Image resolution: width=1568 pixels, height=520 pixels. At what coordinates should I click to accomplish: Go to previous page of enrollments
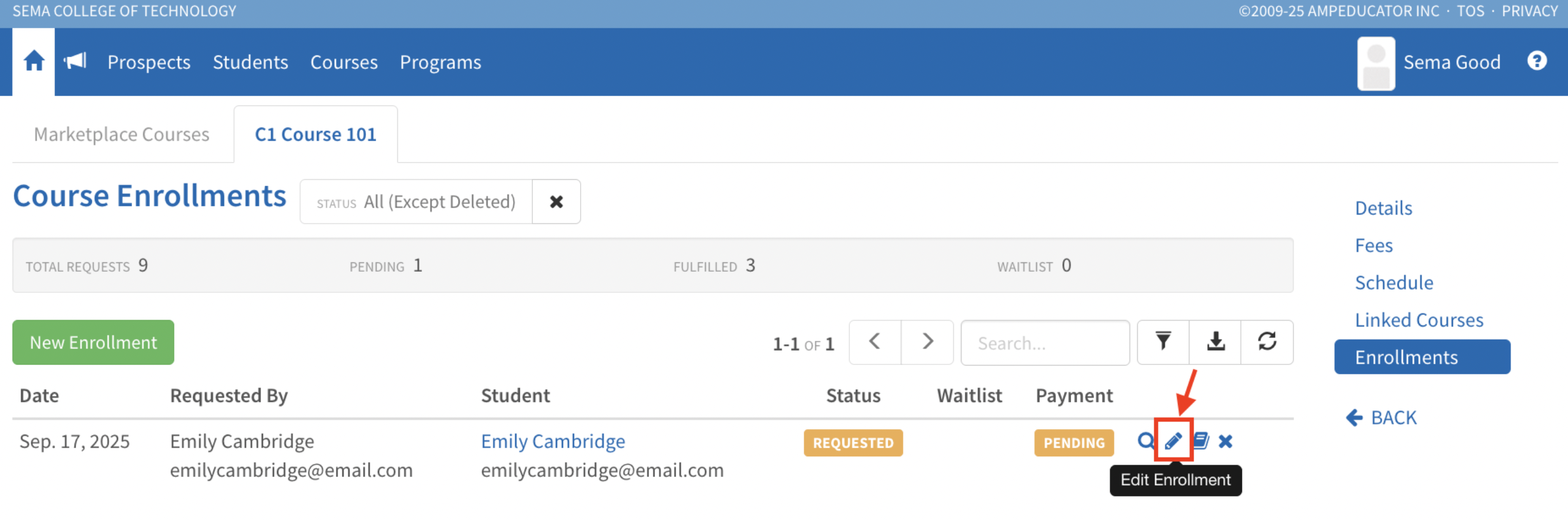pyautogui.click(x=875, y=342)
